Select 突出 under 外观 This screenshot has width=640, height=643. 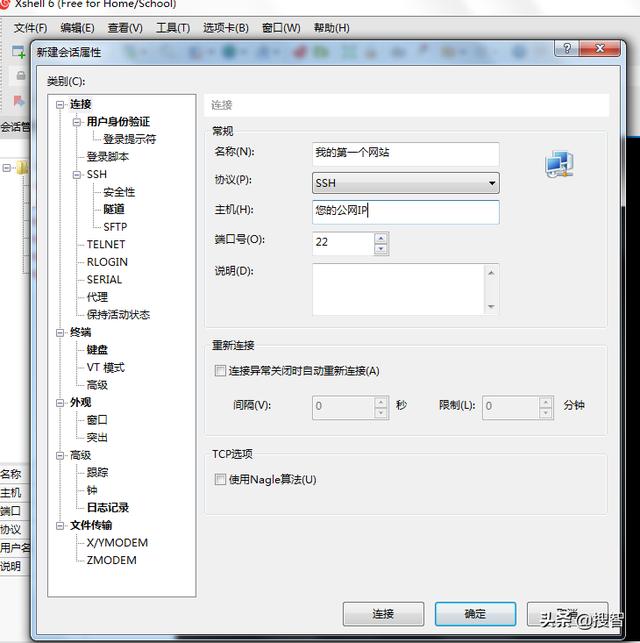pyautogui.click(x=97, y=438)
